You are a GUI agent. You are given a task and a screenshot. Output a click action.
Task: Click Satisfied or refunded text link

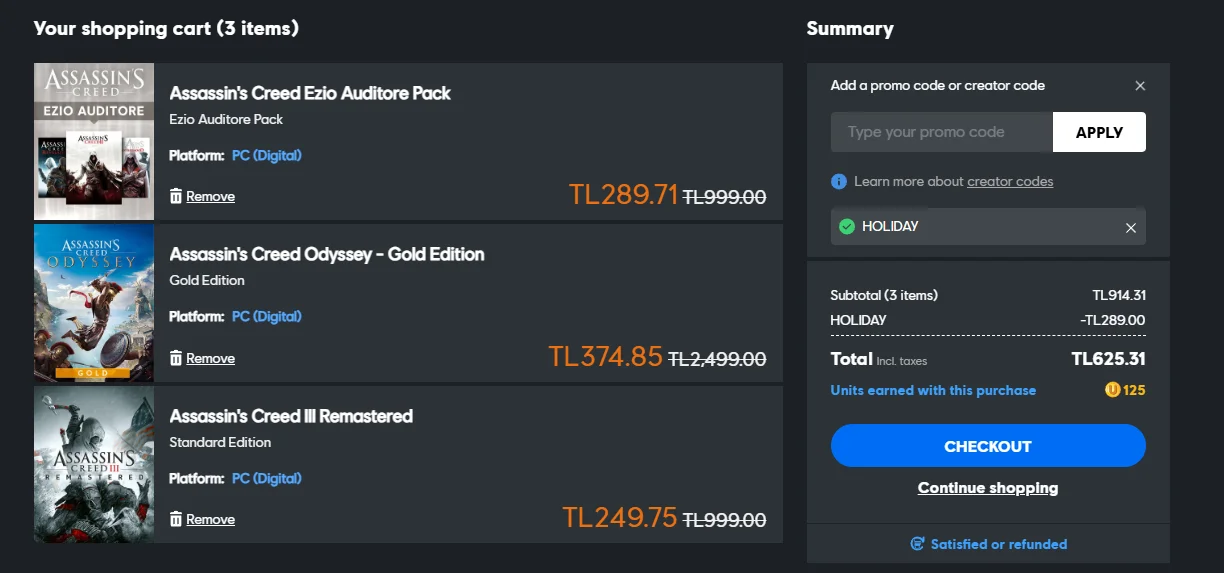998,544
